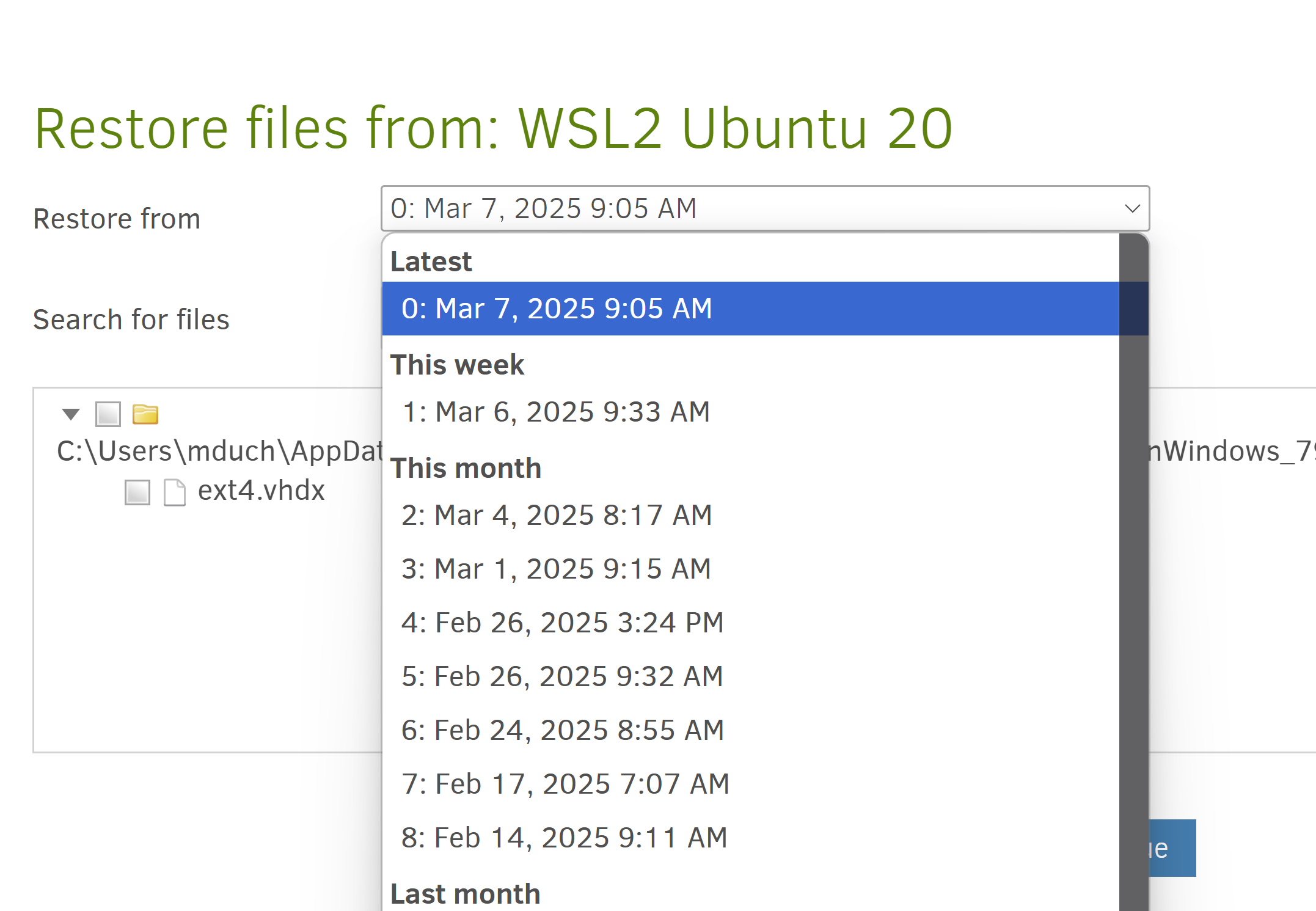Pick version 4: Feb 26, 2025 3:24 PM

tap(562, 623)
